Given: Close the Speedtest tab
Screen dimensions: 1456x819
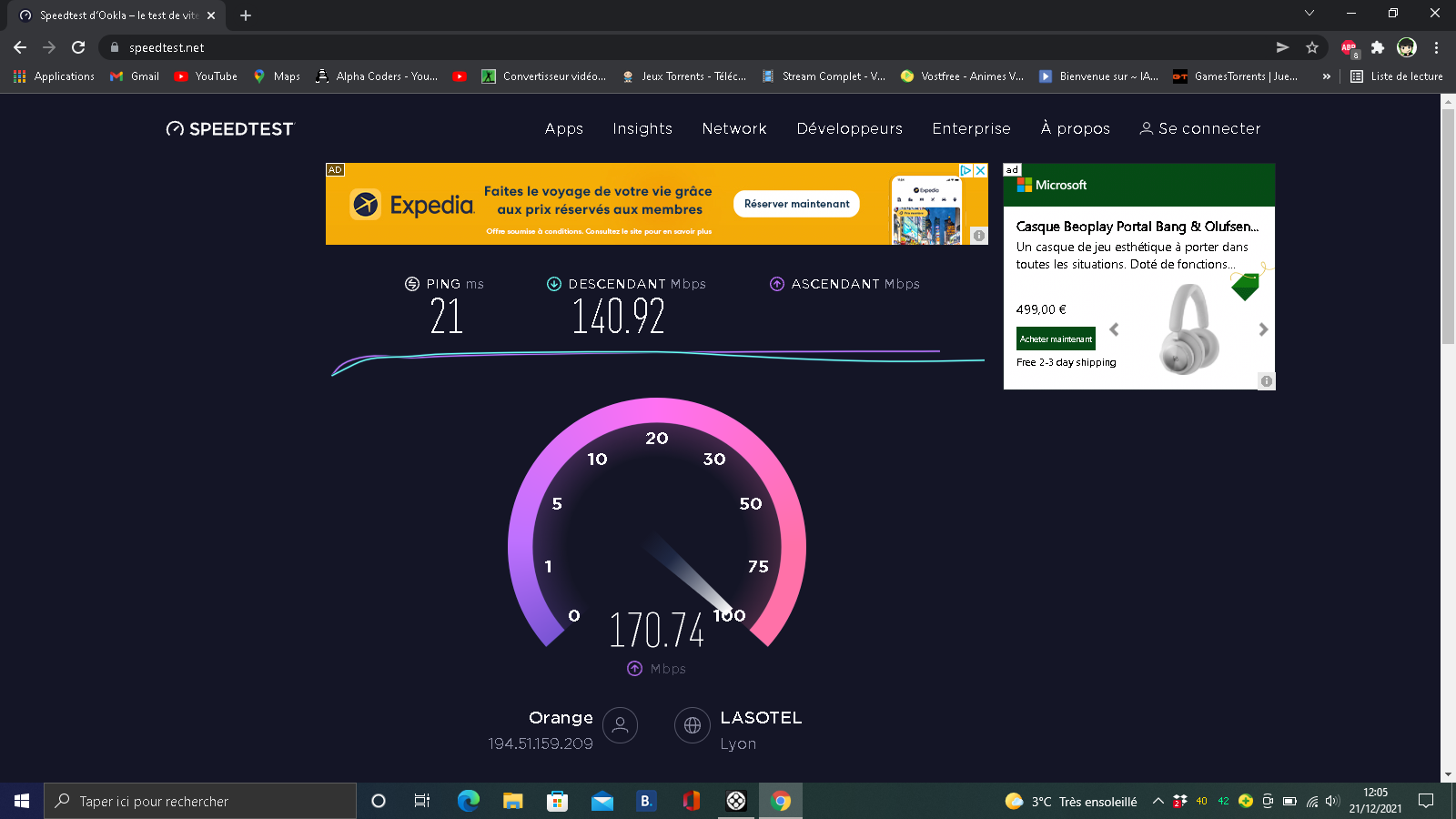Looking at the screenshot, I should click(x=211, y=15).
